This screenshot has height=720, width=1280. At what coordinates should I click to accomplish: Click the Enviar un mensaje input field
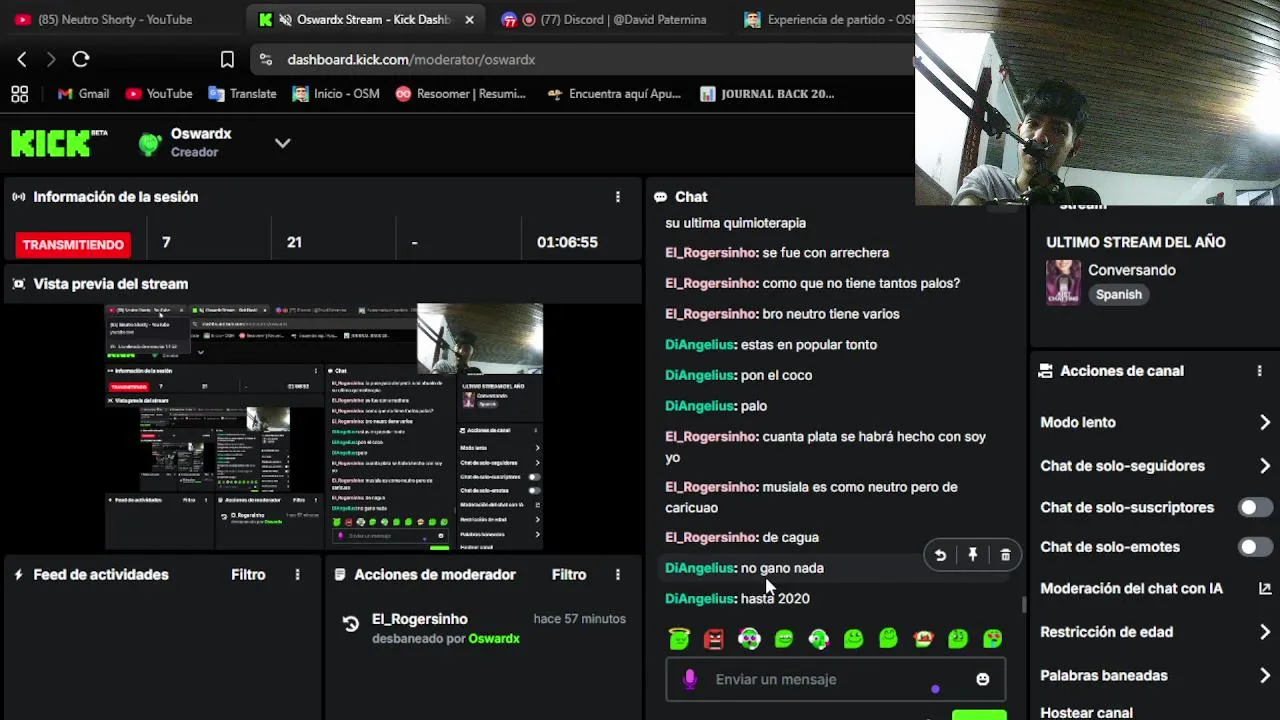click(835, 680)
